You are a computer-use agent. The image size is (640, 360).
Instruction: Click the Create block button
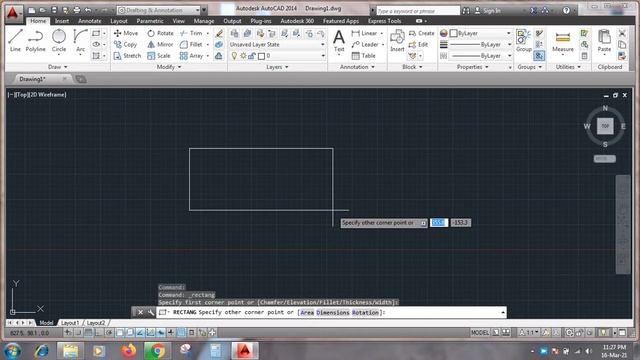pyautogui.click(x=422, y=33)
